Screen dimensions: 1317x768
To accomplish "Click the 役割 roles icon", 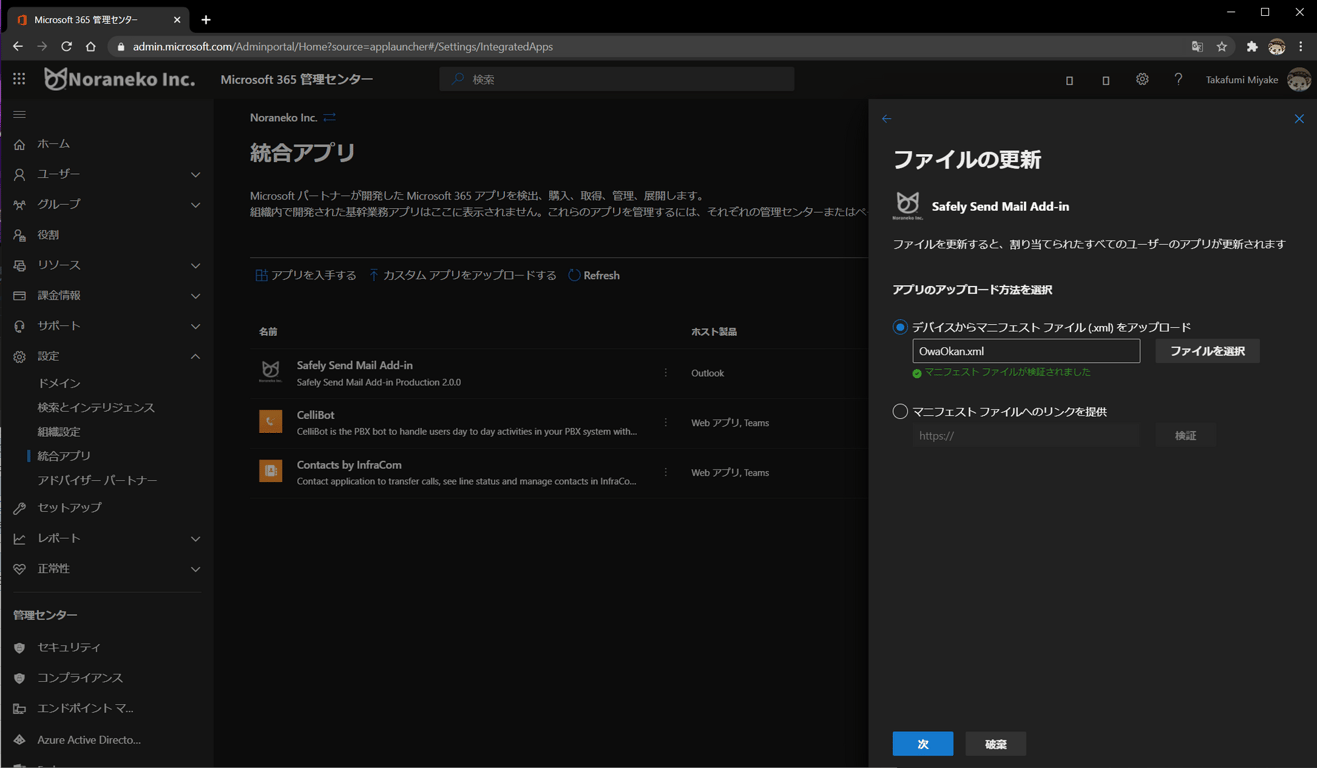I will (x=19, y=235).
